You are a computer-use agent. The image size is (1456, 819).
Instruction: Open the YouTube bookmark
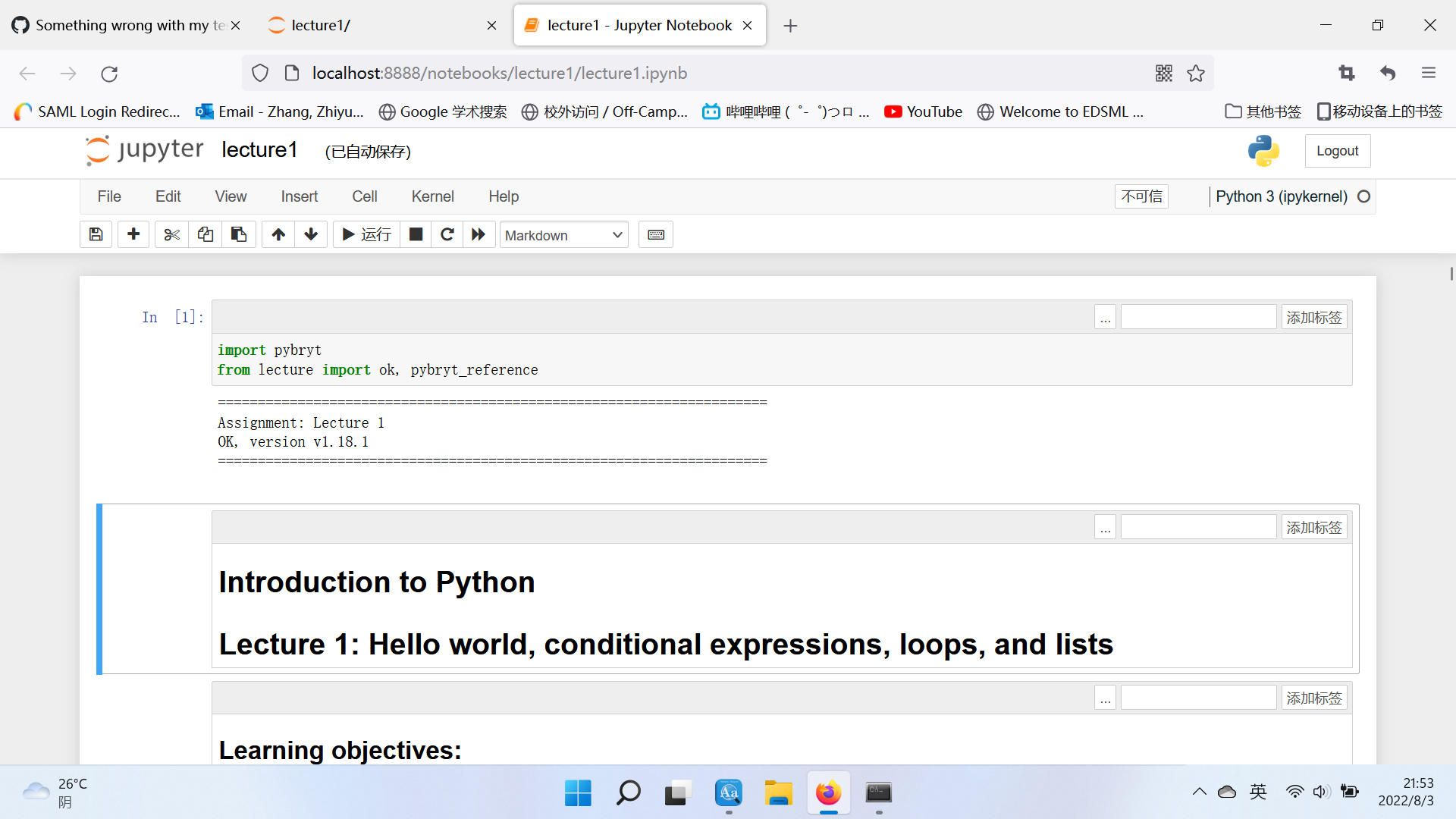tap(922, 111)
